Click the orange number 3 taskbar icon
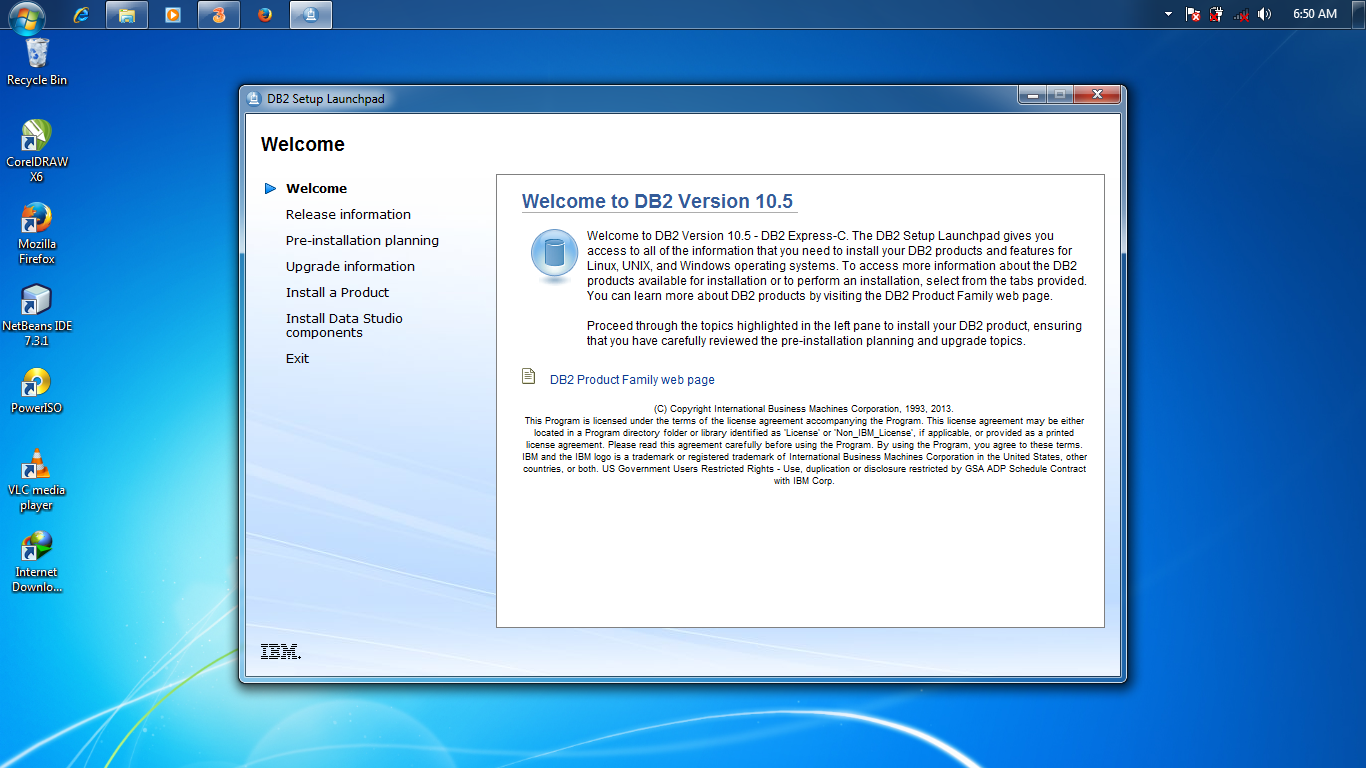Image resolution: width=1366 pixels, height=768 pixels. coord(219,15)
